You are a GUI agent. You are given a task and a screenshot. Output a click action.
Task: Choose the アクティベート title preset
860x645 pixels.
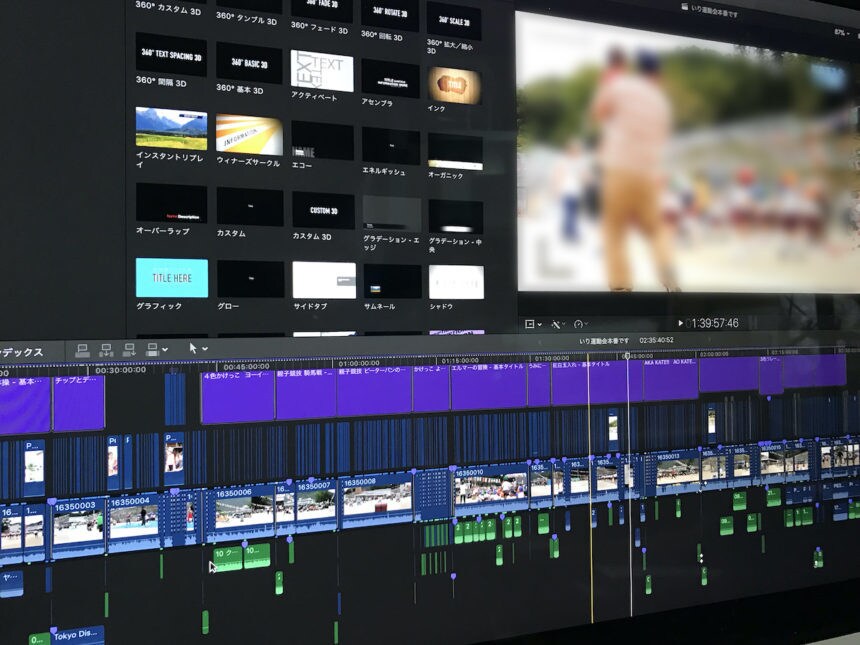click(x=322, y=71)
